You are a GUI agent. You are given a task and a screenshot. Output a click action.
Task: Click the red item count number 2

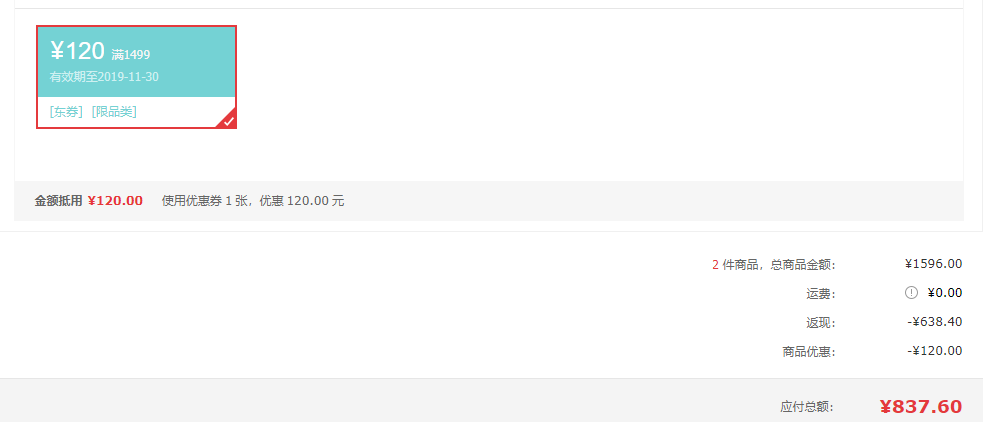(716, 265)
